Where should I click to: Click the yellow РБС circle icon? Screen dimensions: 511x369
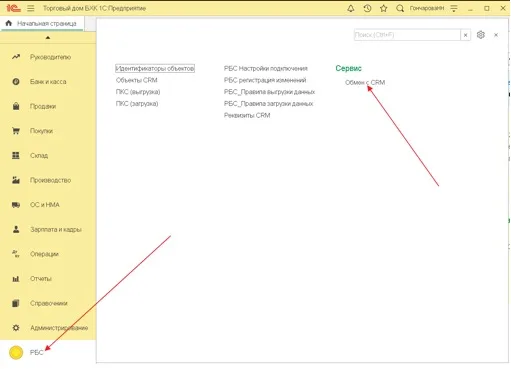coord(16,353)
